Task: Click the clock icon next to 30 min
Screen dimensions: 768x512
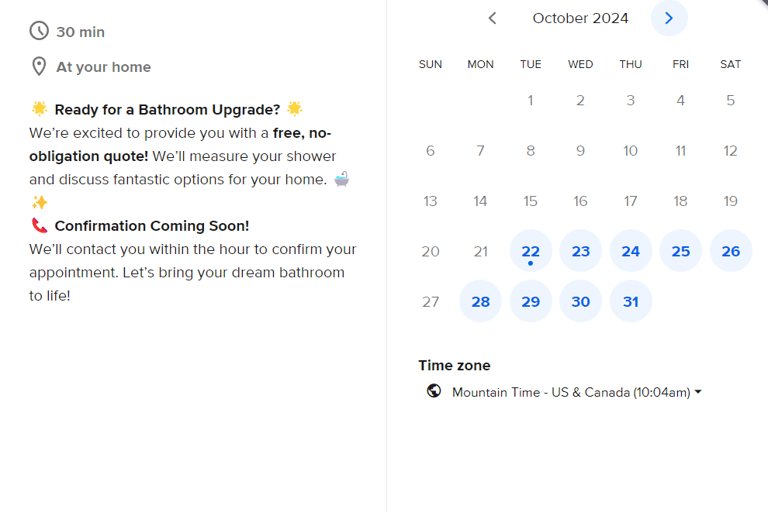Action: pyautogui.click(x=39, y=31)
